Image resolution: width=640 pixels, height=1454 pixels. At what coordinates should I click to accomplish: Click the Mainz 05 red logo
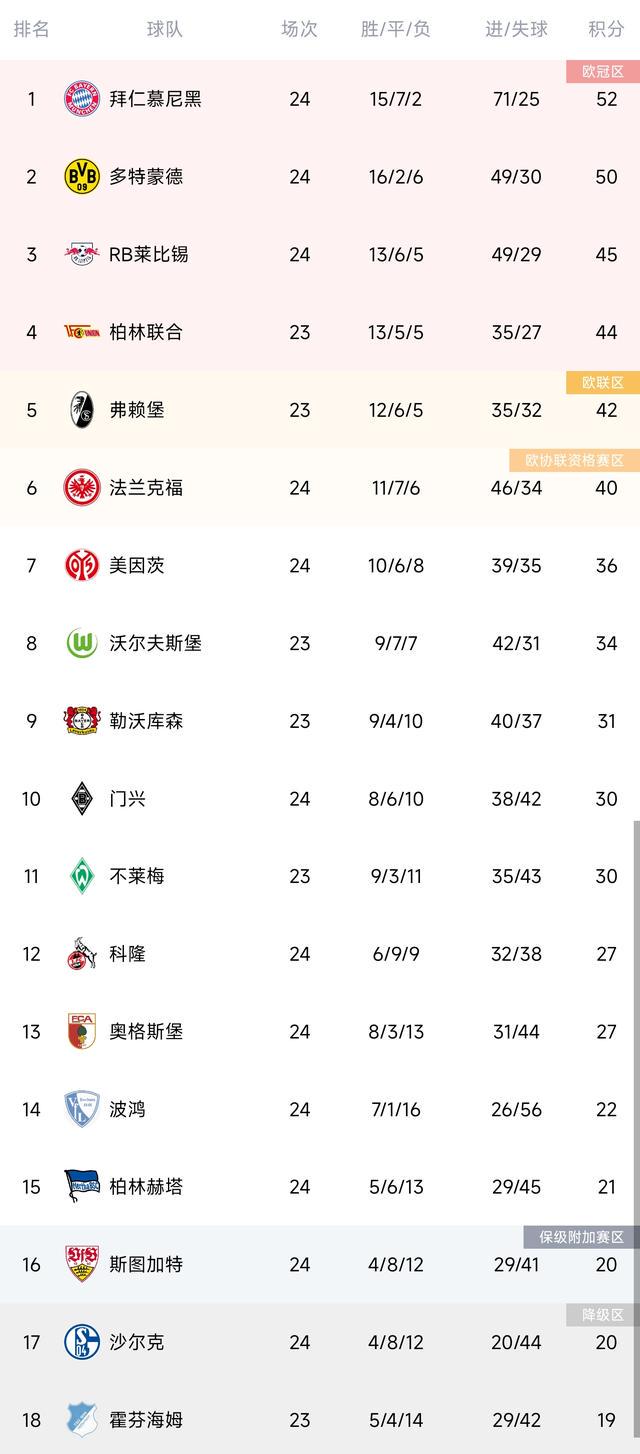[82, 566]
